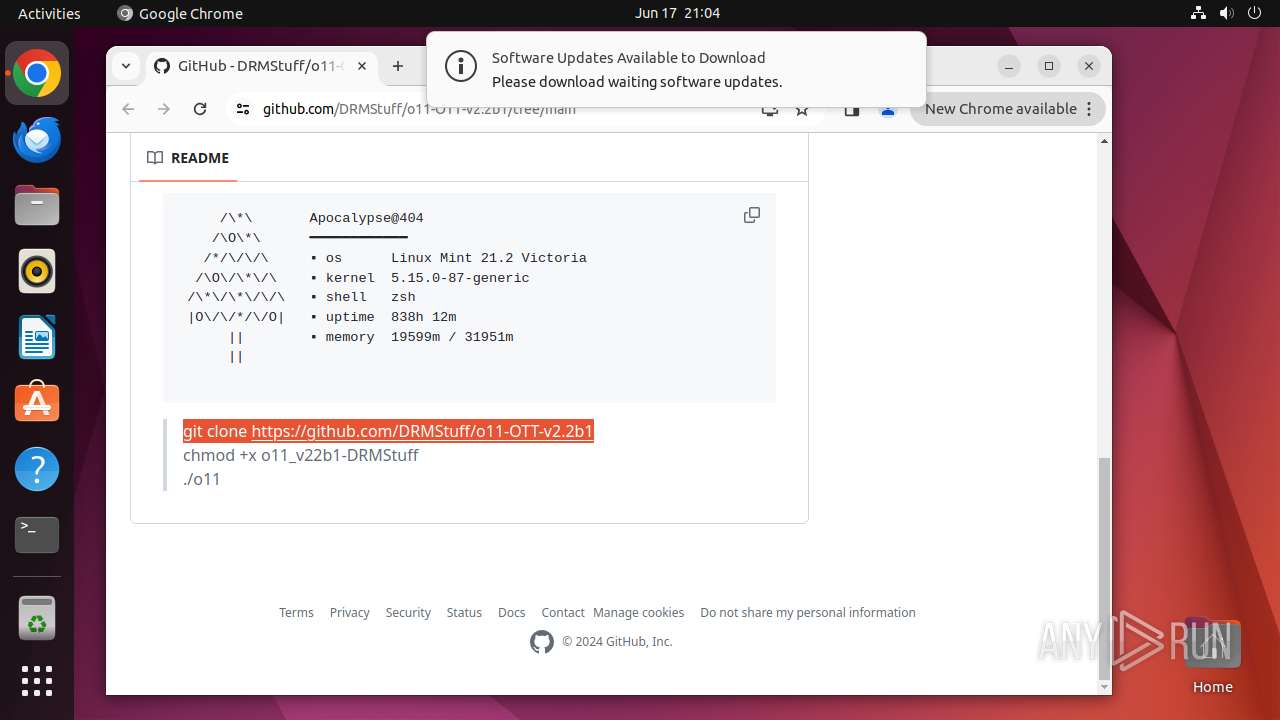
Task: Click the ./o11 text line
Action: (201, 479)
